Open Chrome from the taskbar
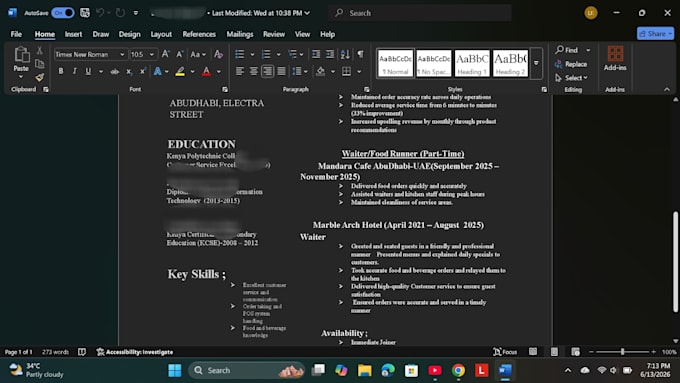 [458, 370]
